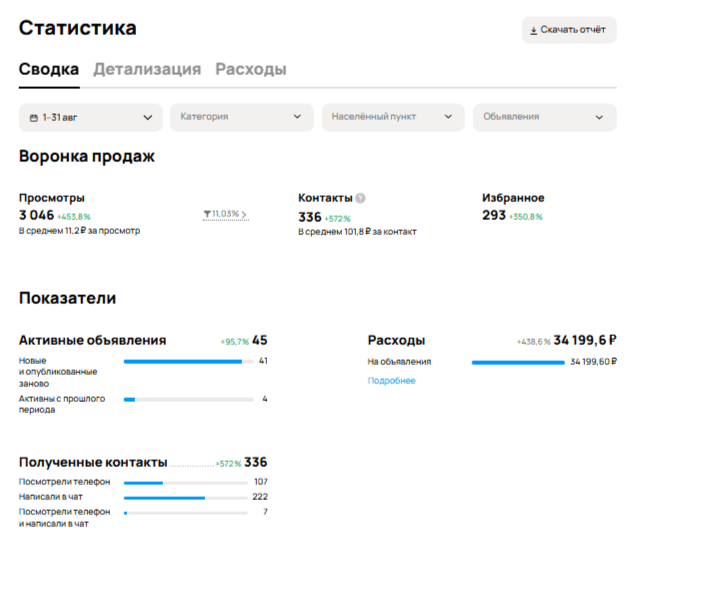Open the Расходы tab
This screenshot has height=592, width=705.
(x=251, y=69)
